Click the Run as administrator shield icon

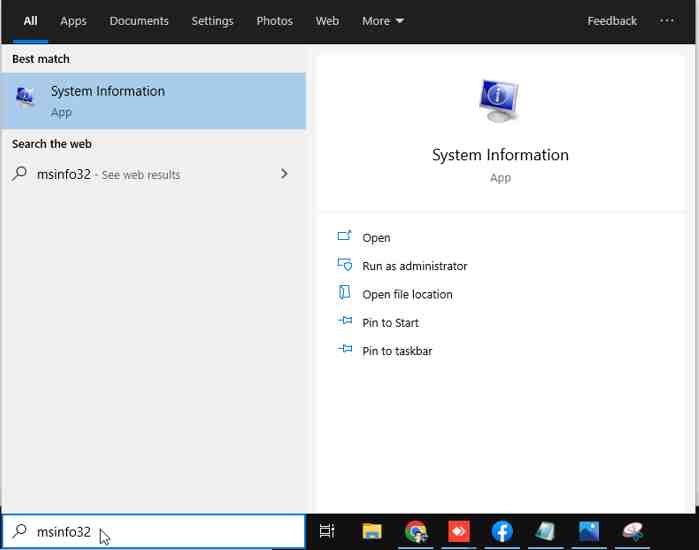tap(344, 264)
